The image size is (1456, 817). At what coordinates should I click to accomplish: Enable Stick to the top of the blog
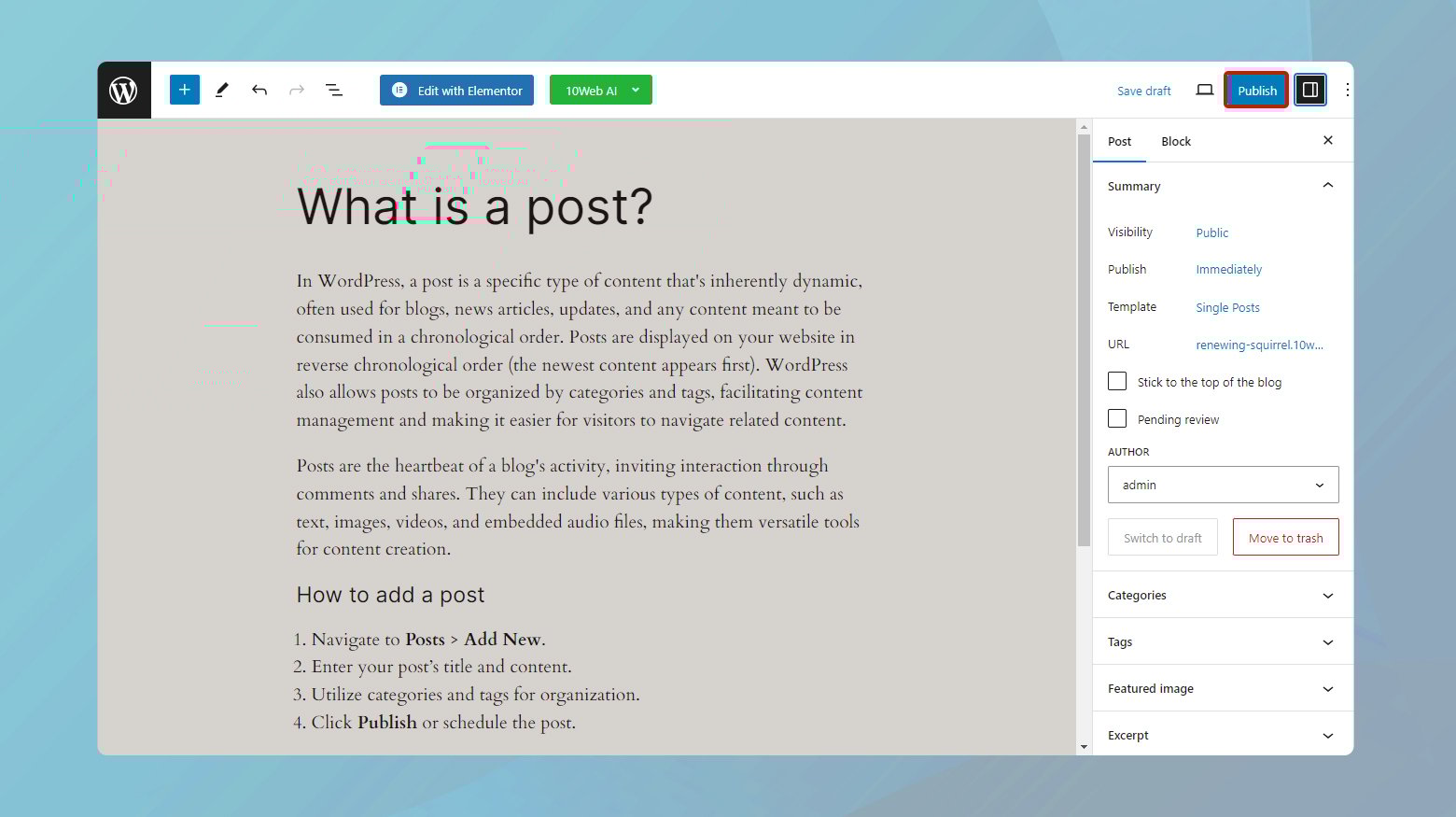point(1117,382)
